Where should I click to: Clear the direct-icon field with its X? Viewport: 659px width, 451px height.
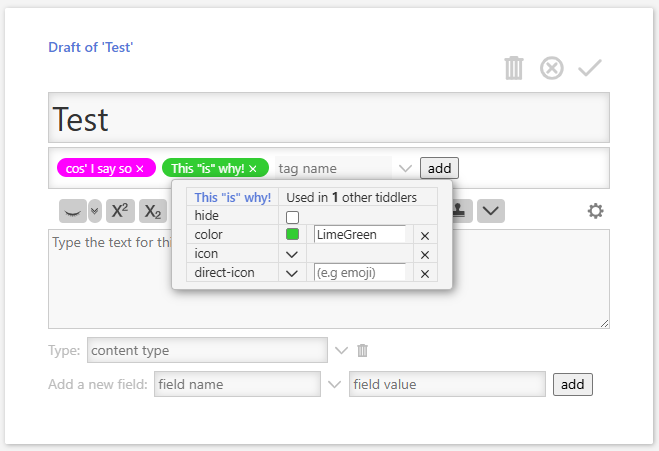tap(425, 274)
